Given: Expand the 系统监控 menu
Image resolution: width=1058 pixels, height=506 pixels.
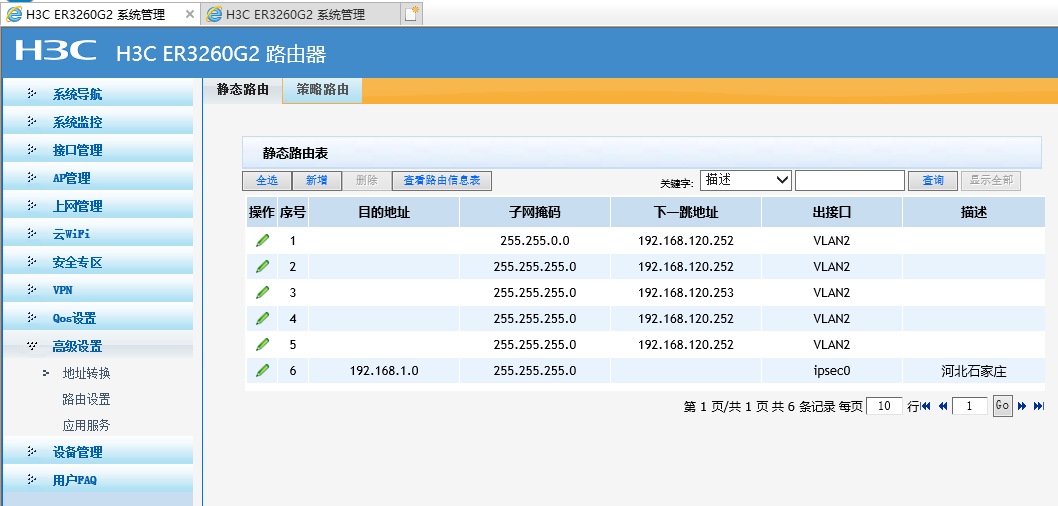Looking at the screenshot, I should pyautogui.click(x=99, y=122).
